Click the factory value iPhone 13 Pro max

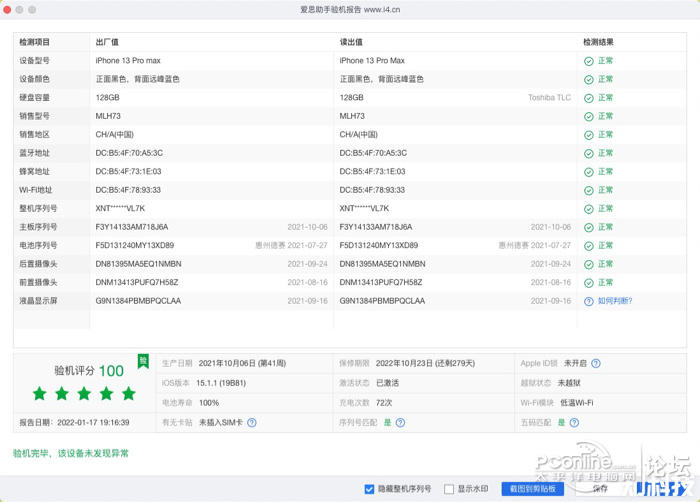coord(128,61)
